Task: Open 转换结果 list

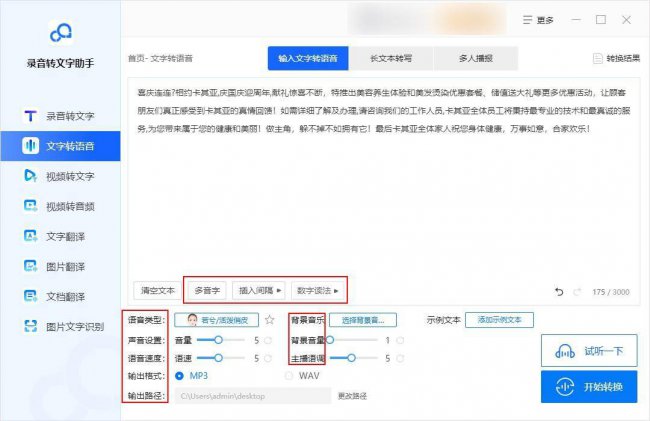Action: 616,58
